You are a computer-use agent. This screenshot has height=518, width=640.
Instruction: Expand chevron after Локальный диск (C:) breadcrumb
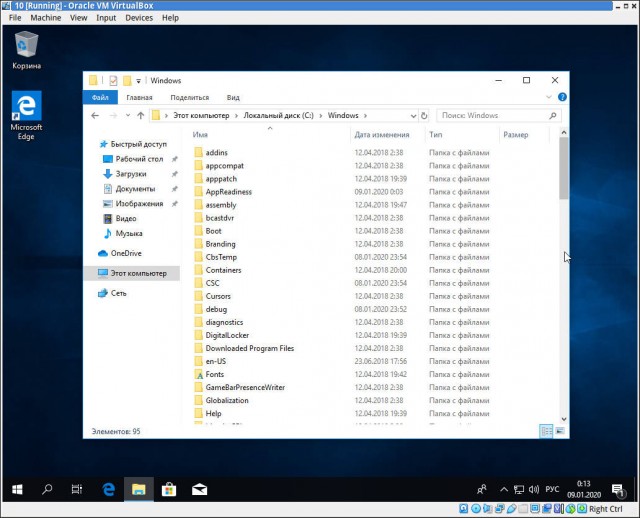320,116
